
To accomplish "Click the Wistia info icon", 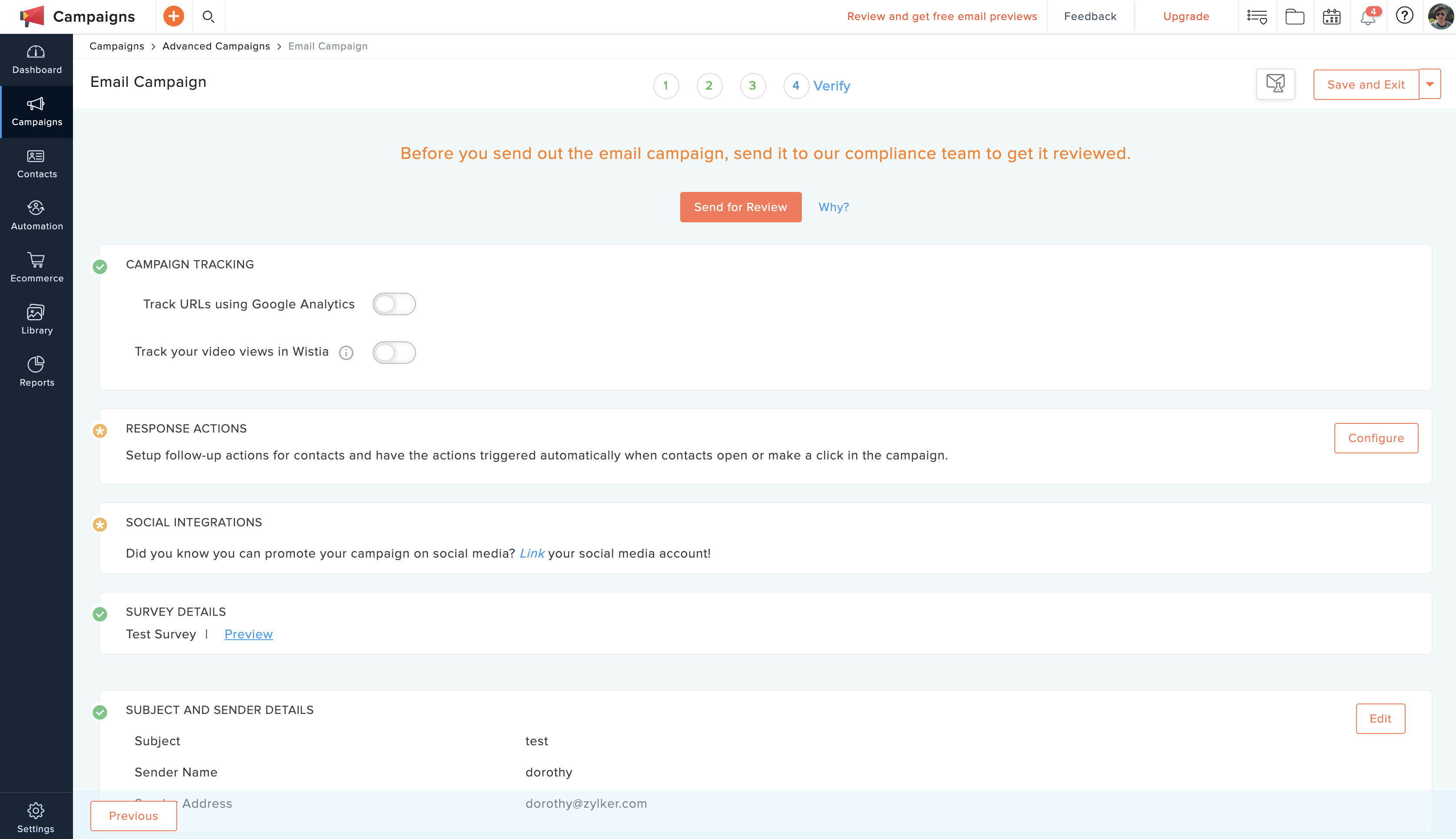I will pos(346,353).
